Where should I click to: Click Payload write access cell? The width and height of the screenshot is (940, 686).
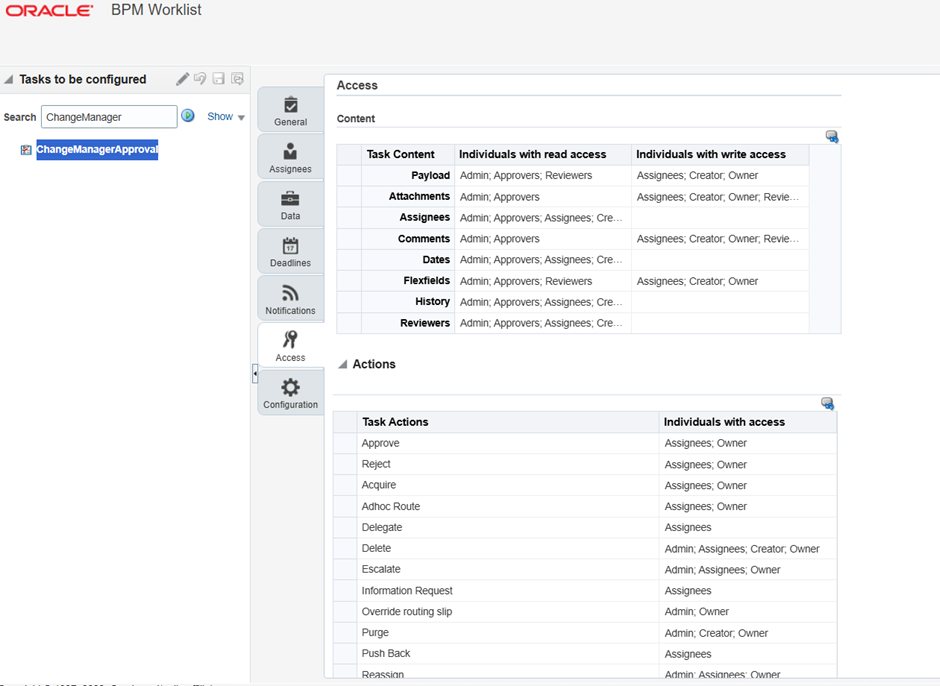(x=720, y=175)
